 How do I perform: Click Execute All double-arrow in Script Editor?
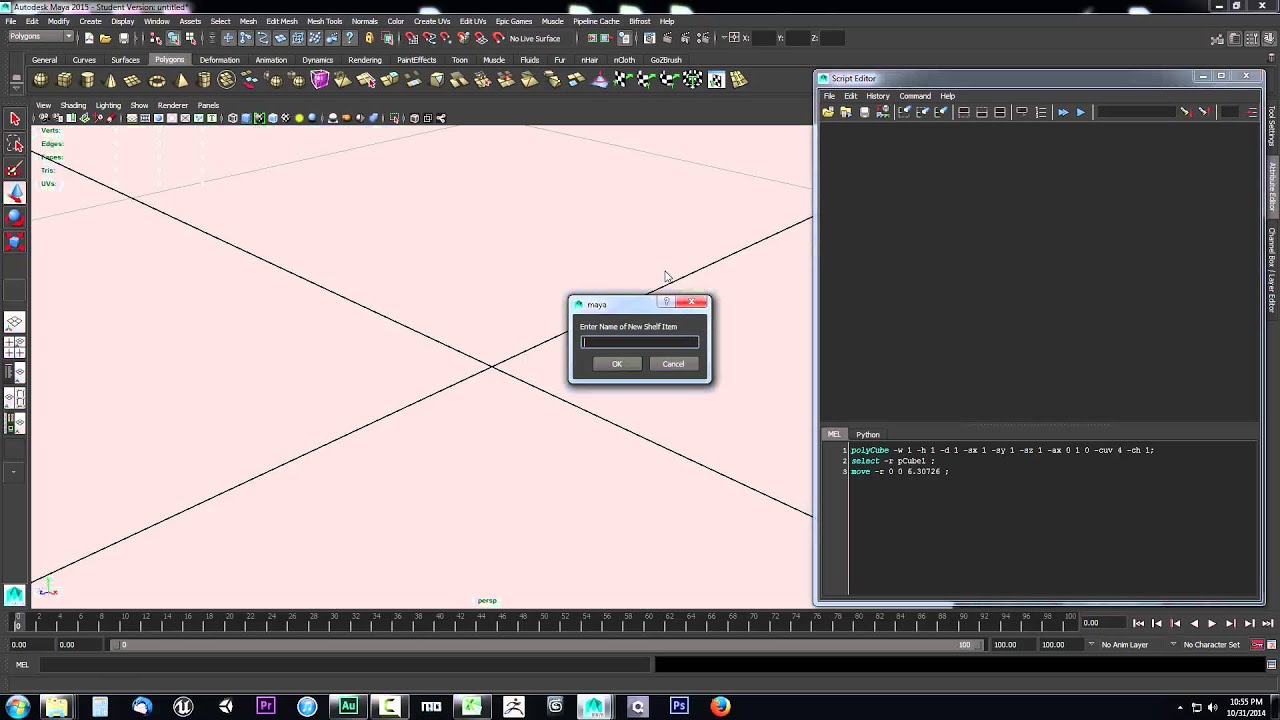[1063, 112]
